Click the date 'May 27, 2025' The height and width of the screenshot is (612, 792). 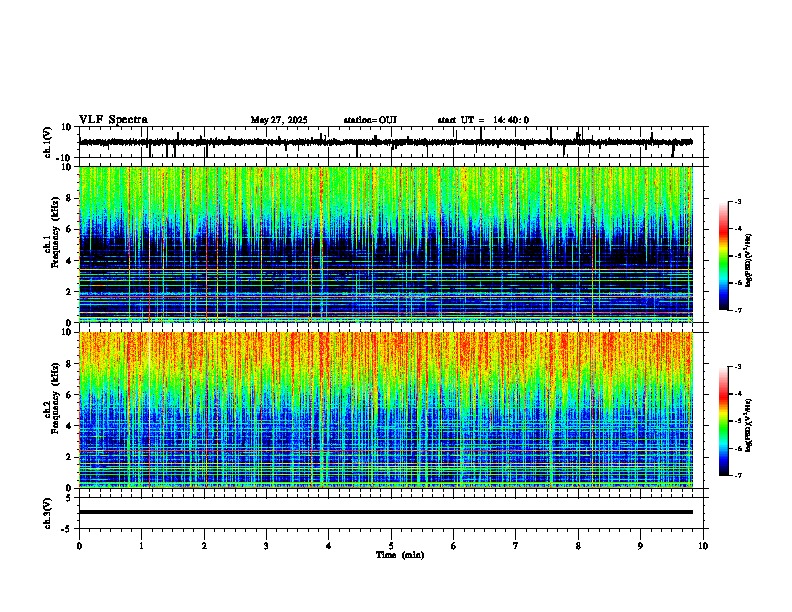tap(279, 120)
